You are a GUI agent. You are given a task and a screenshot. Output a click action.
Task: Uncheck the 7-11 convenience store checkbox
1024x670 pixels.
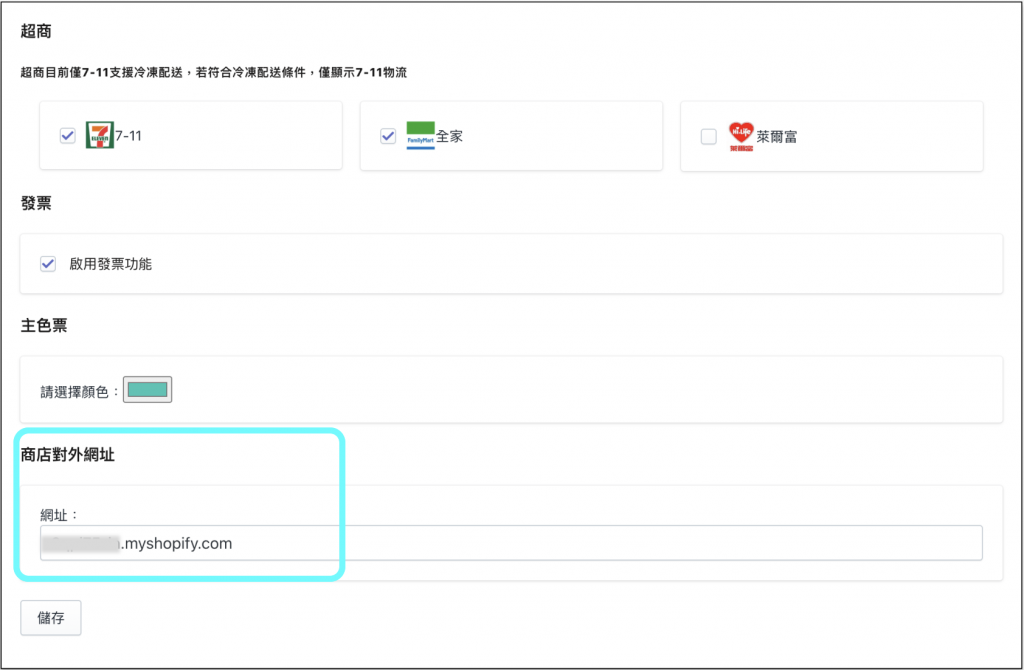tap(68, 136)
